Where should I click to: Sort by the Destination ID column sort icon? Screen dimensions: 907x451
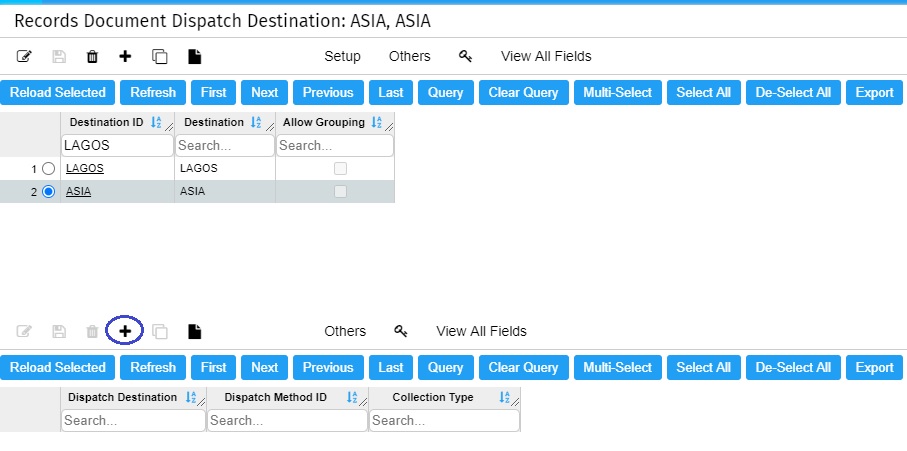coord(156,122)
